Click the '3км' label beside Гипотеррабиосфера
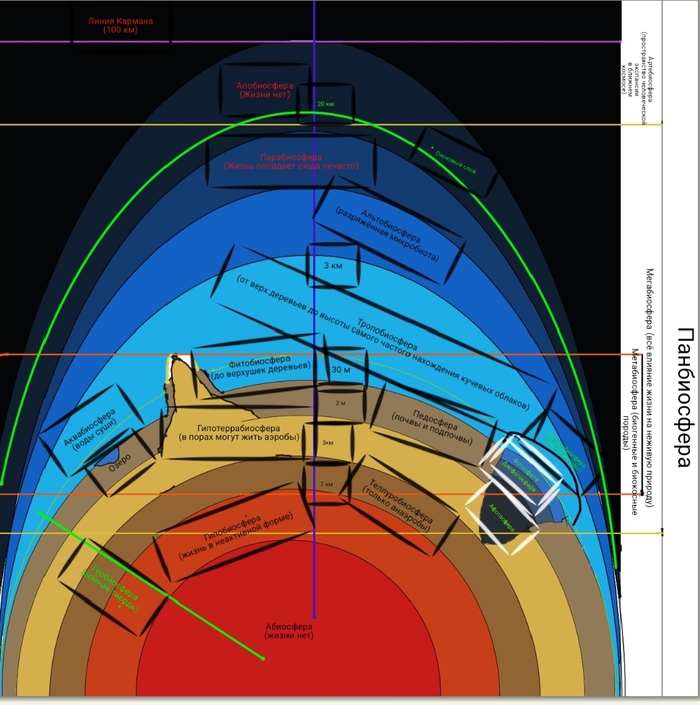Image resolution: width=700 pixels, height=705 pixels. coord(328,443)
